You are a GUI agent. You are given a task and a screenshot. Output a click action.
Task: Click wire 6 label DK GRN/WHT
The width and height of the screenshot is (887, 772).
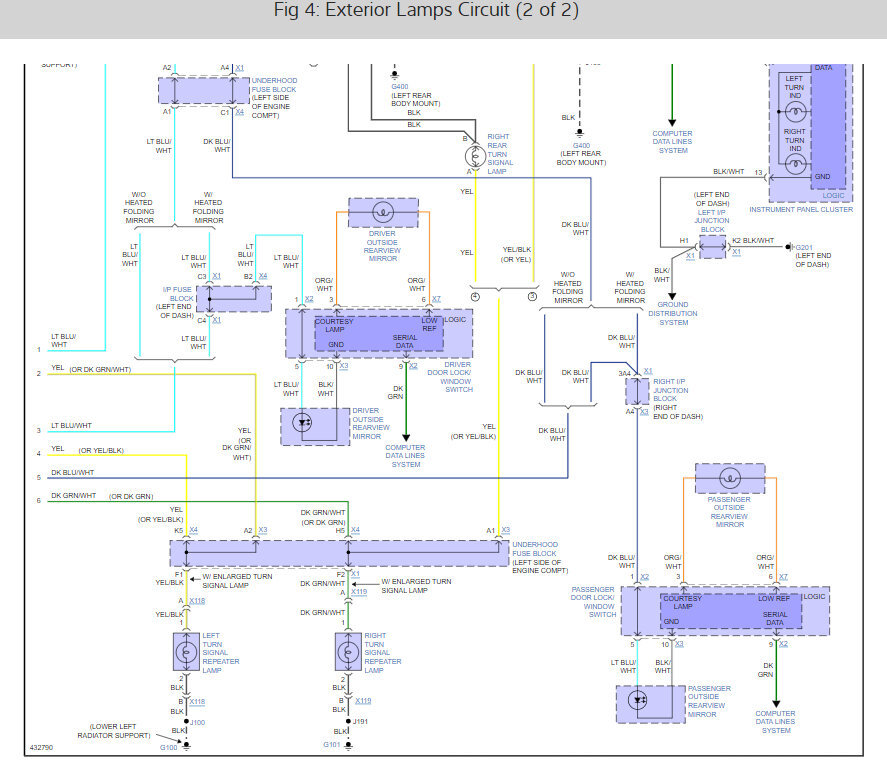point(74,495)
